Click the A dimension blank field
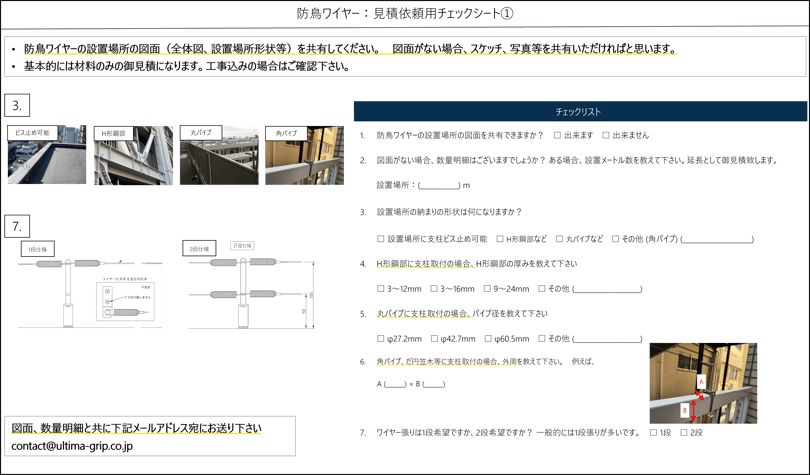The image size is (810, 475). (x=395, y=384)
